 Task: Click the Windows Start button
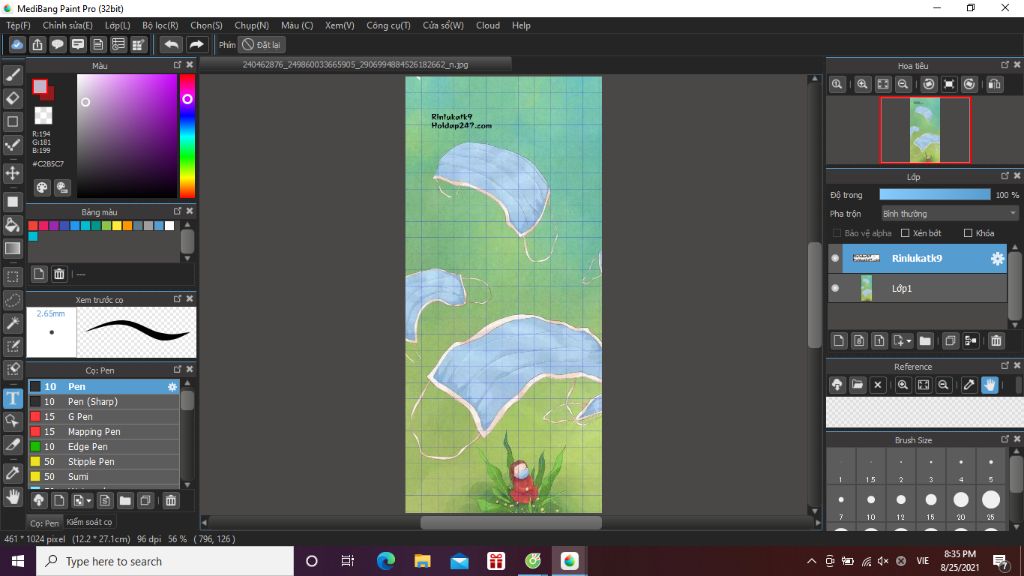(18, 561)
